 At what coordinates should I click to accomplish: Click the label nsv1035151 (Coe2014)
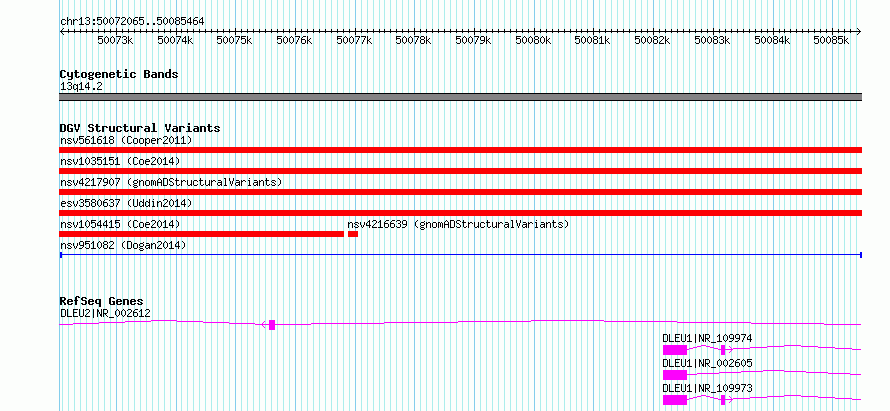tap(120, 161)
